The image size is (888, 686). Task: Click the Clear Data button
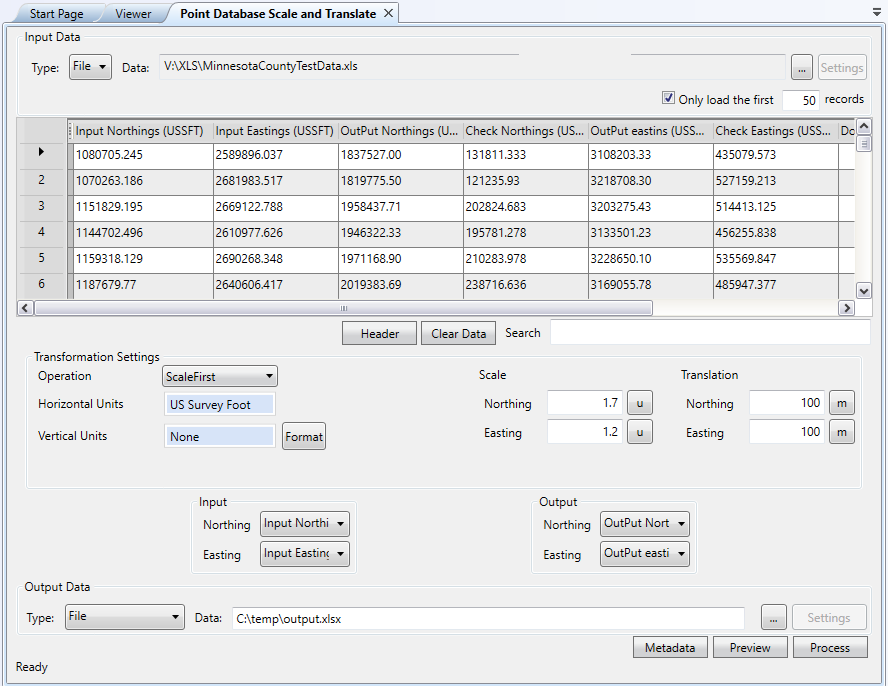coord(459,334)
